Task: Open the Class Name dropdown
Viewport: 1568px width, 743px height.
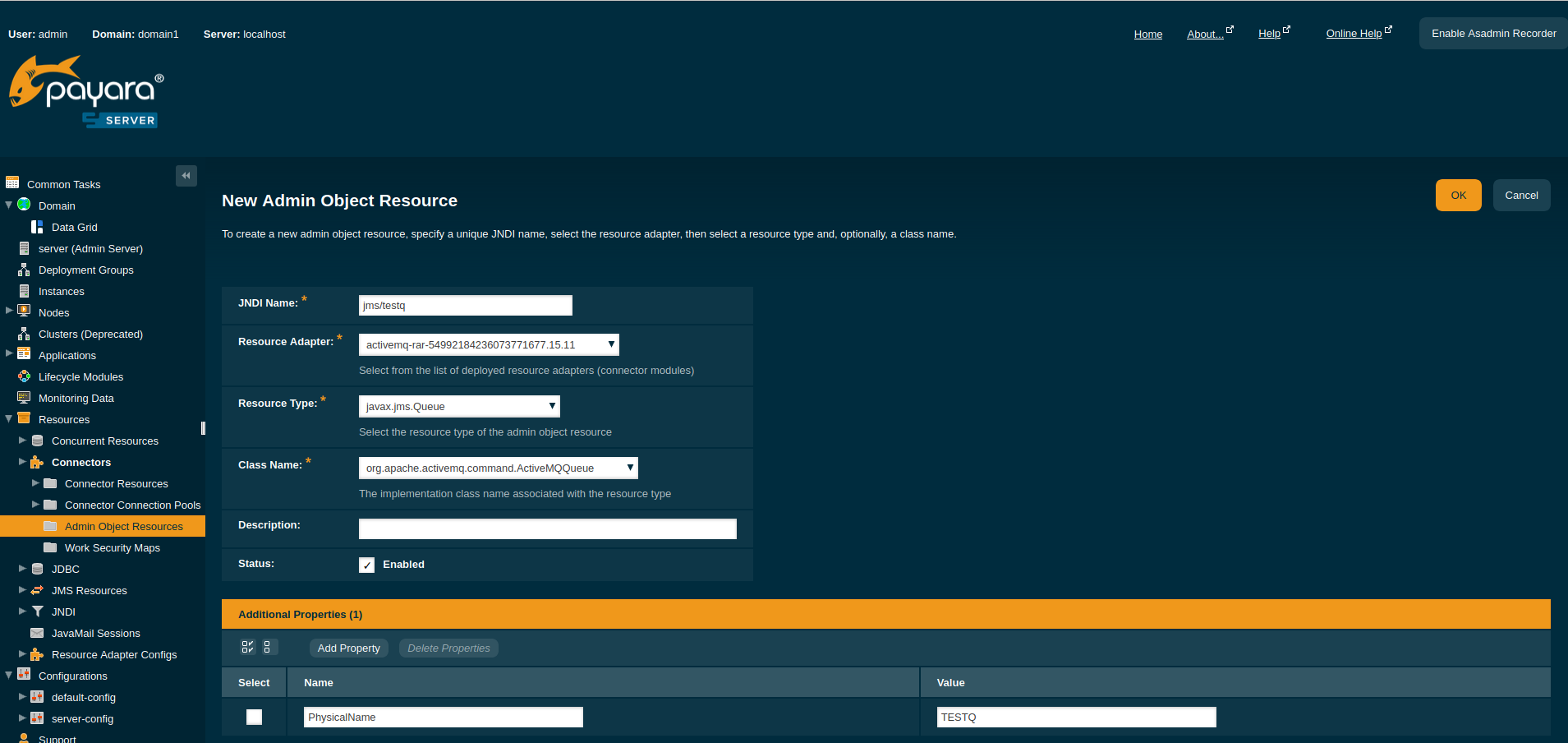Action: point(498,468)
